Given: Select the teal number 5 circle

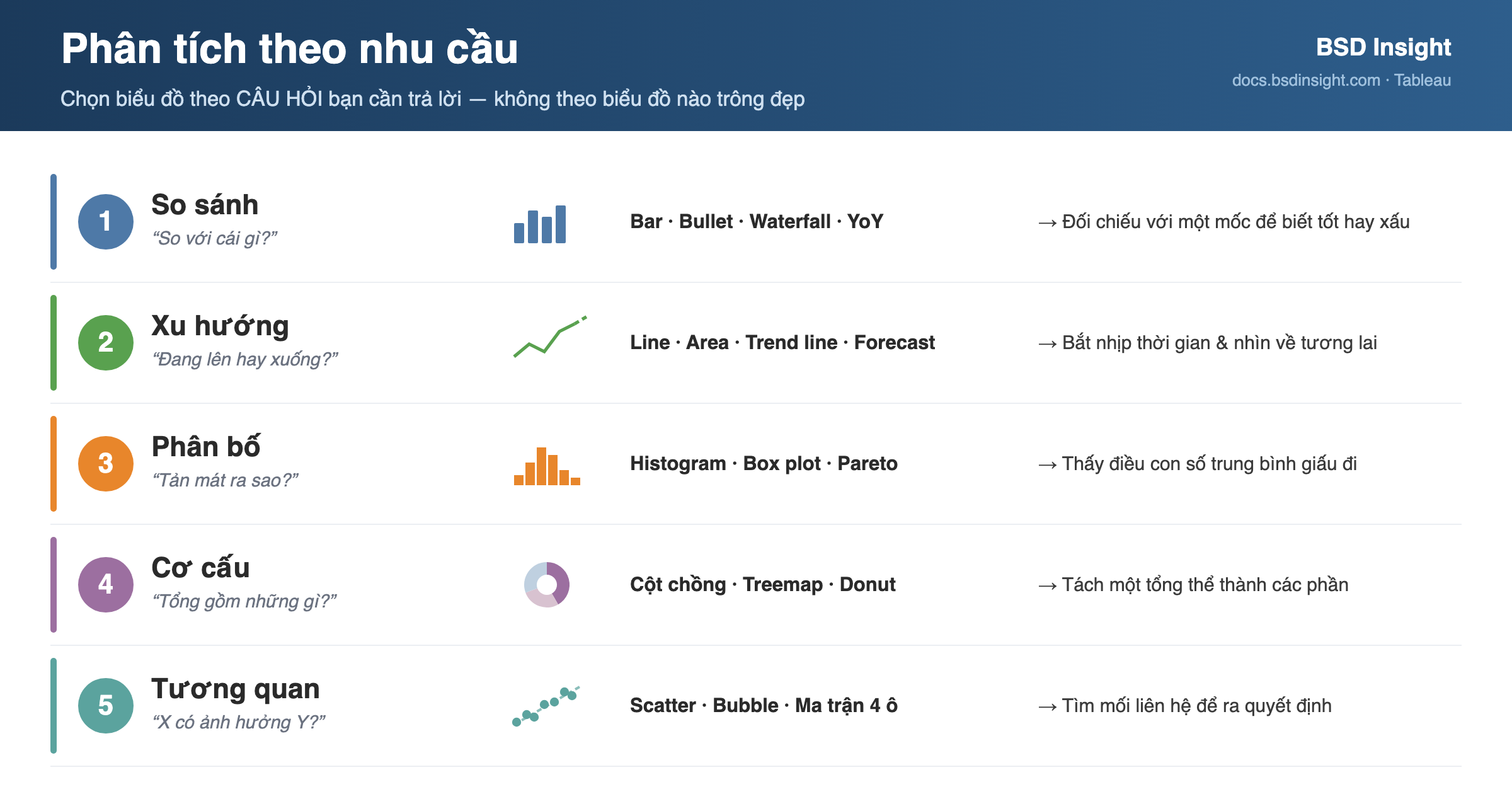Looking at the screenshot, I should tap(106, 706).
